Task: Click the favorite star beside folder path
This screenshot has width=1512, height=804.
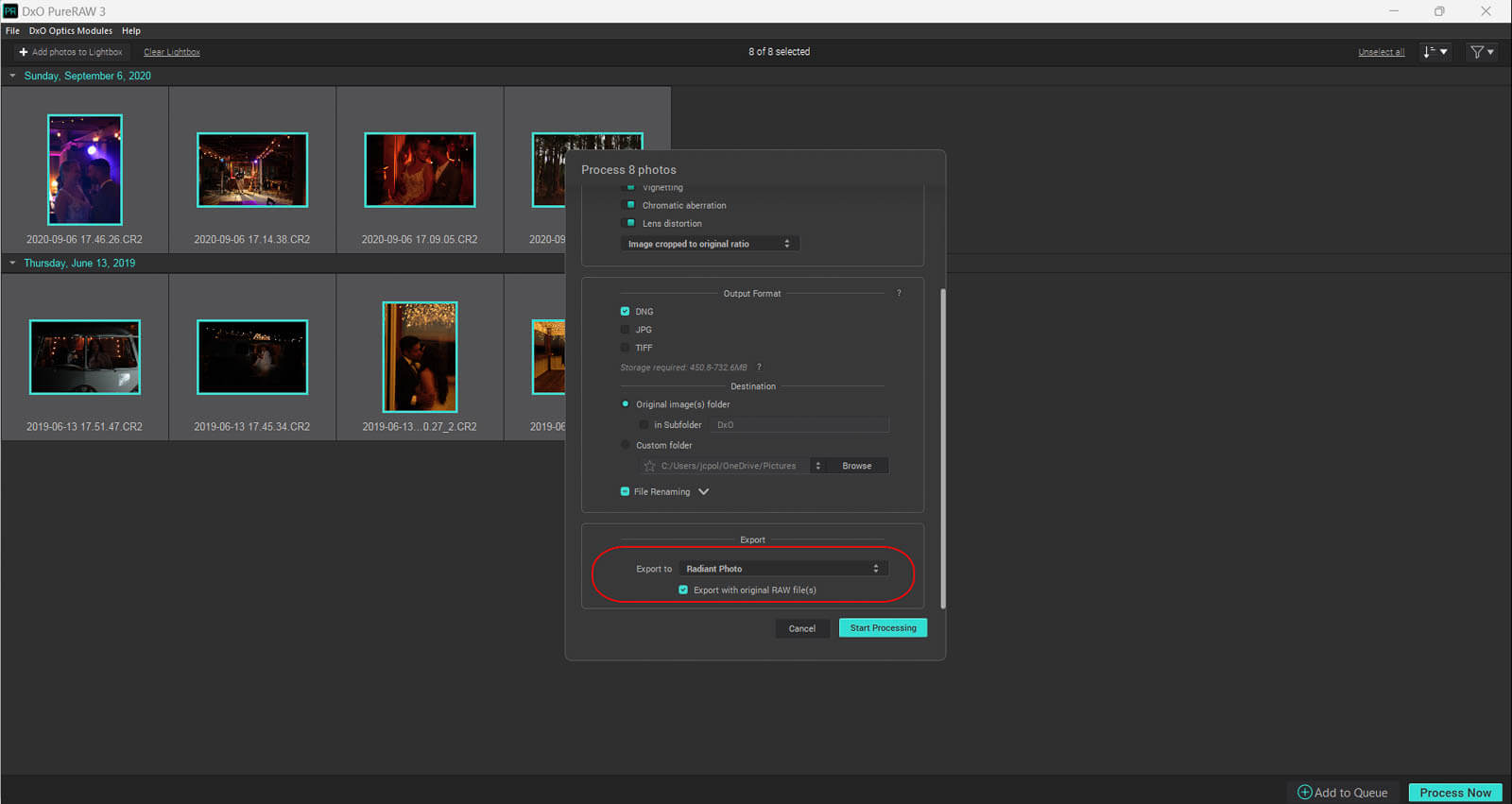Action: 649,466
